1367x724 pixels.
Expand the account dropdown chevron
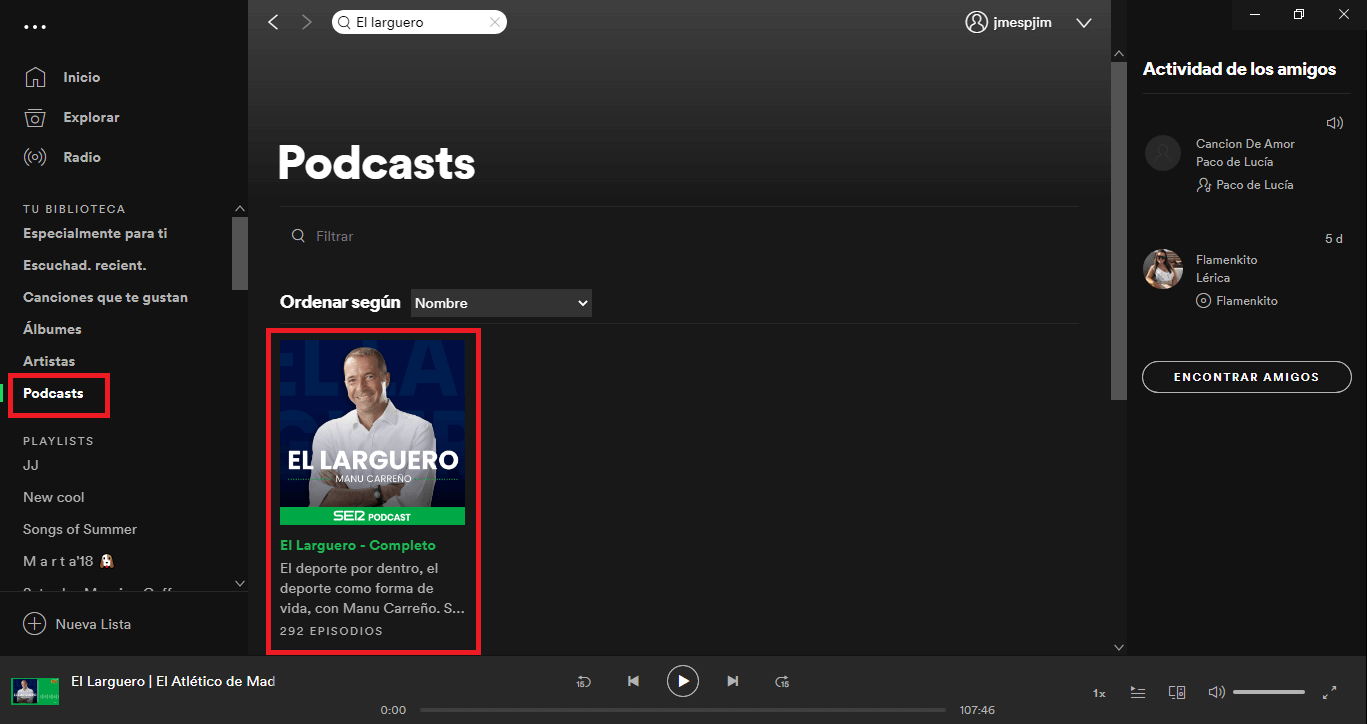click(1084, 23)
